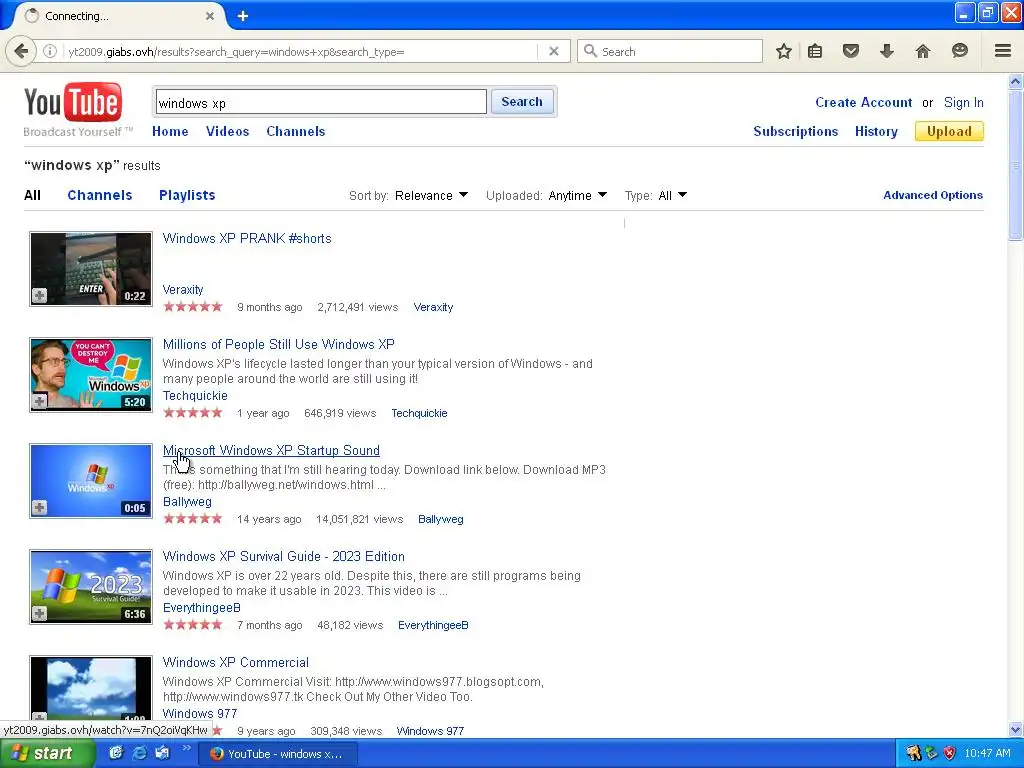Image resolution: width=1024 pixels, height=768 pixels.
Task: Open the Firefox hamburger menu
Action: pos(1003,51)
